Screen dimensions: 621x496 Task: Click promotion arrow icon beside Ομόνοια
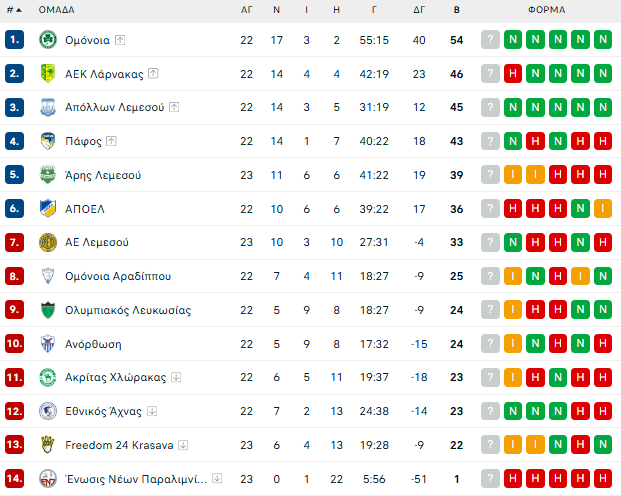click(x=120, y=40)
